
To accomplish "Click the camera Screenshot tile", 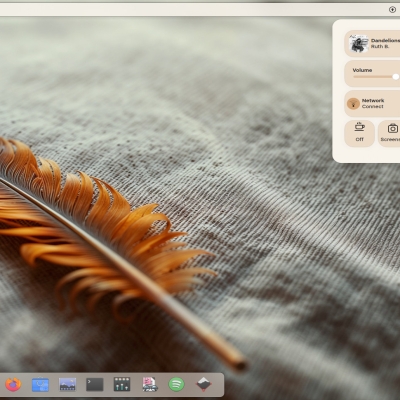I will pos(389,133).
